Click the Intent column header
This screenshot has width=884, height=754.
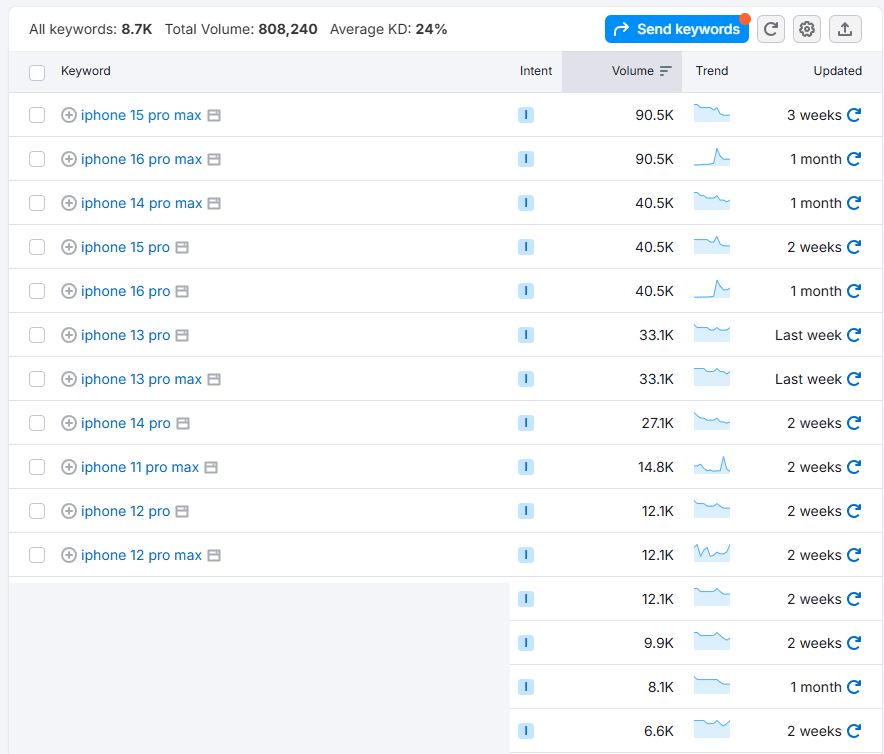[536, 71]
